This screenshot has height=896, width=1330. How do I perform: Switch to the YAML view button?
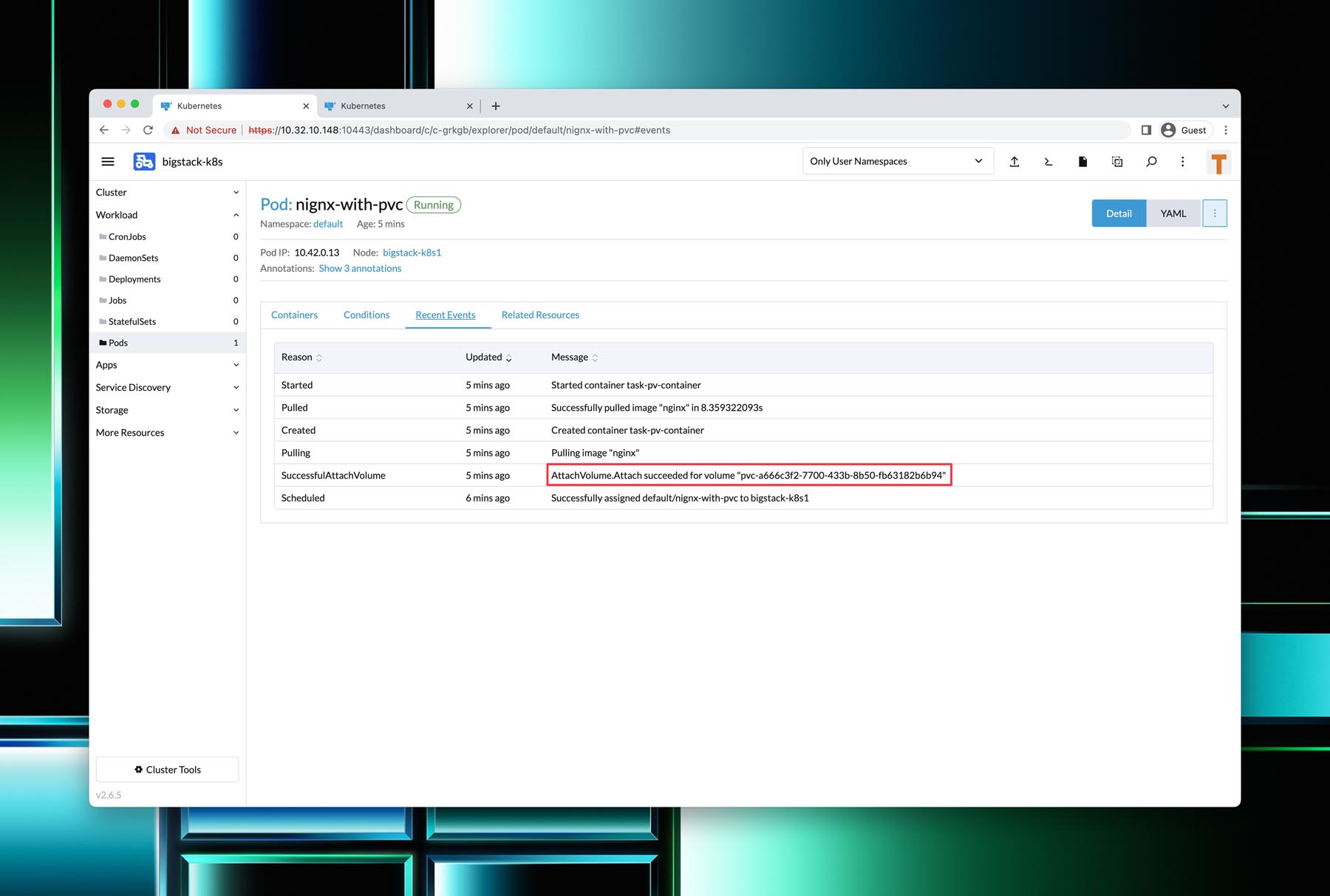click(x=1173, y=213)
